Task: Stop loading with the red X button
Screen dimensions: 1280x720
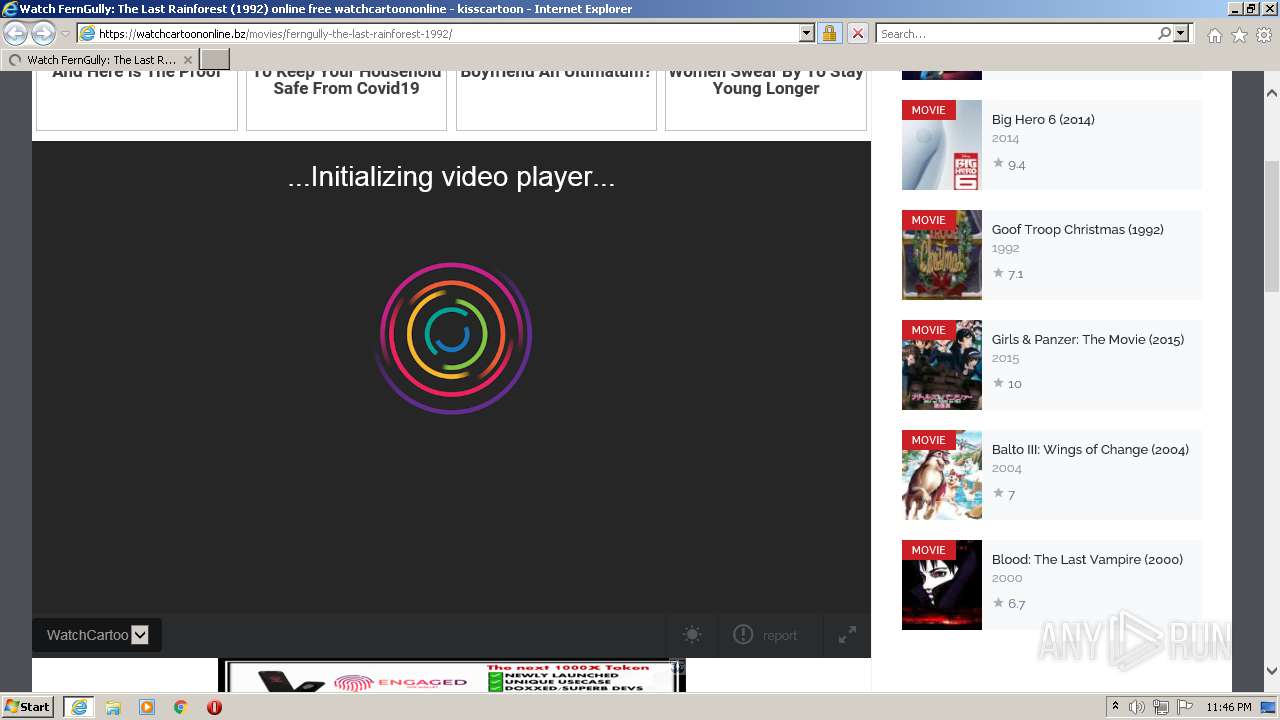Action: [x=857, y=33]
